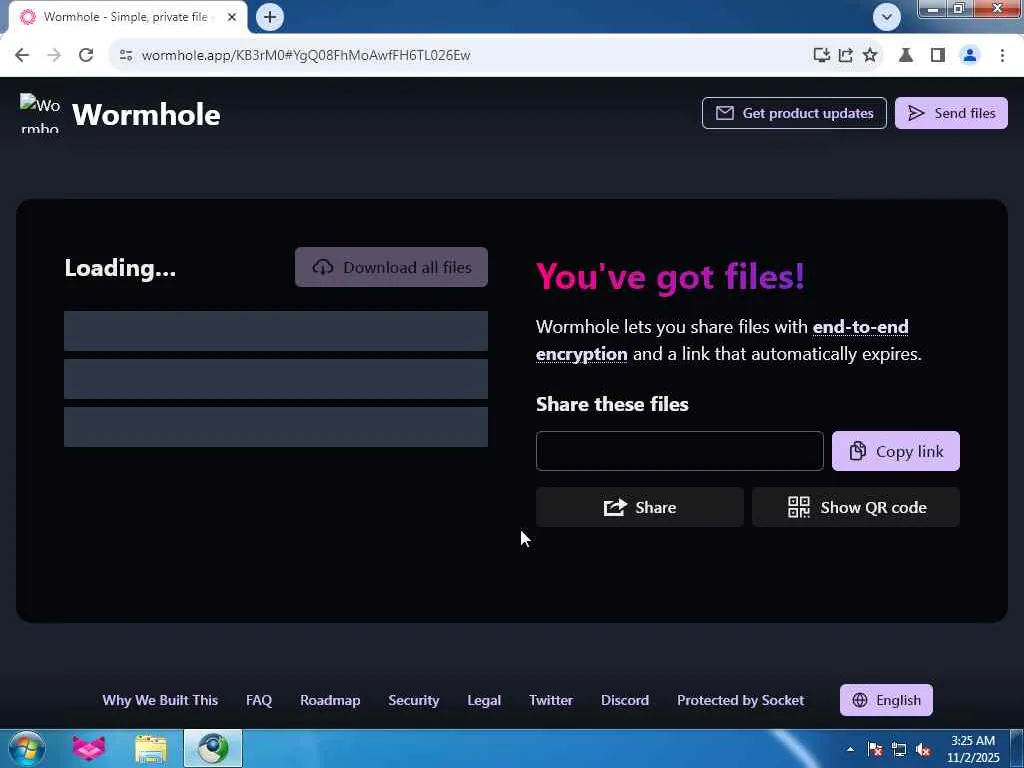Open the FAQ footer link
This screenshot has height=768, width=1024.
(x=259, y=700)
